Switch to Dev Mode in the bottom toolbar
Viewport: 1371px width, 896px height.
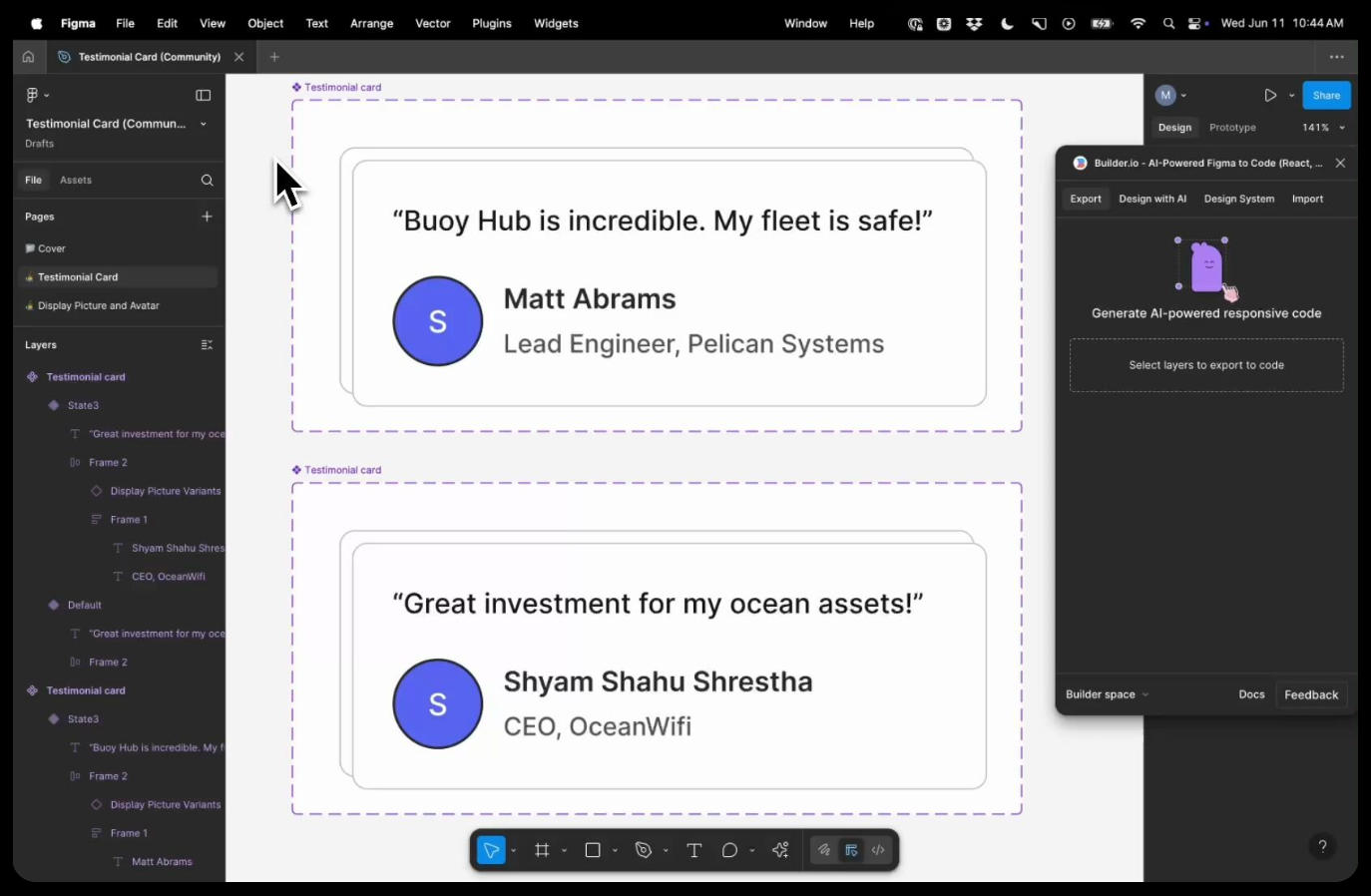pyautogui.click(x=878, y=850)
